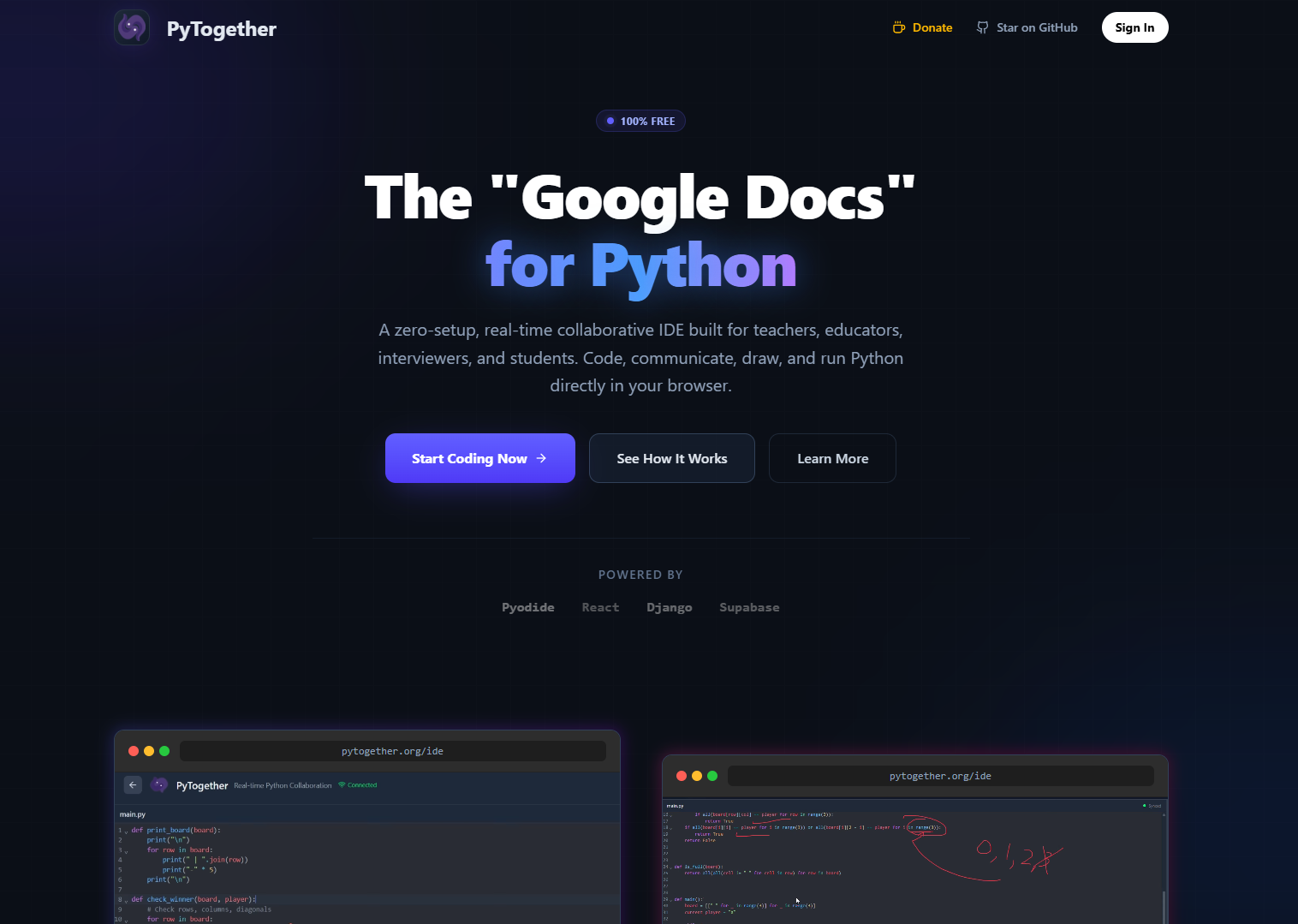This screenshot has height=924, width=1298.
Task: Star the project on GitHub
Action: [1027, 27]
